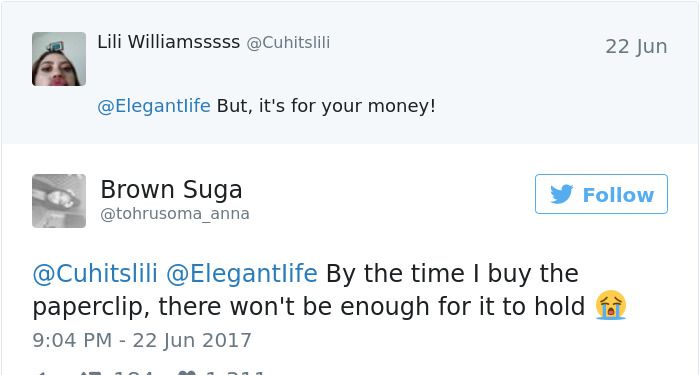Click the reply arrow icon below the tweet
This screenshot has width=700, height=375.
(40, 373)
